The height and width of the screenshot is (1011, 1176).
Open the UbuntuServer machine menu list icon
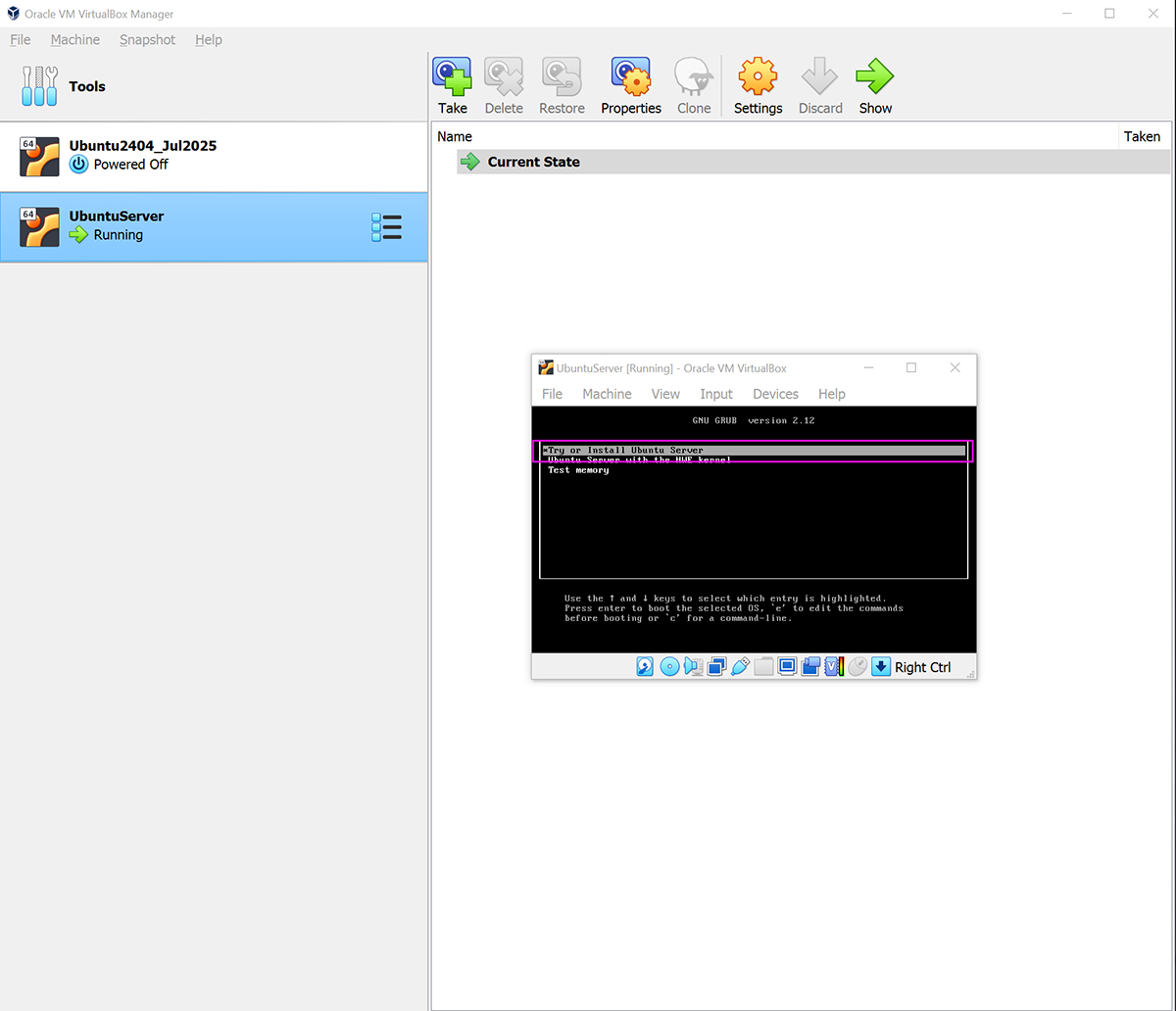[386, 227]
